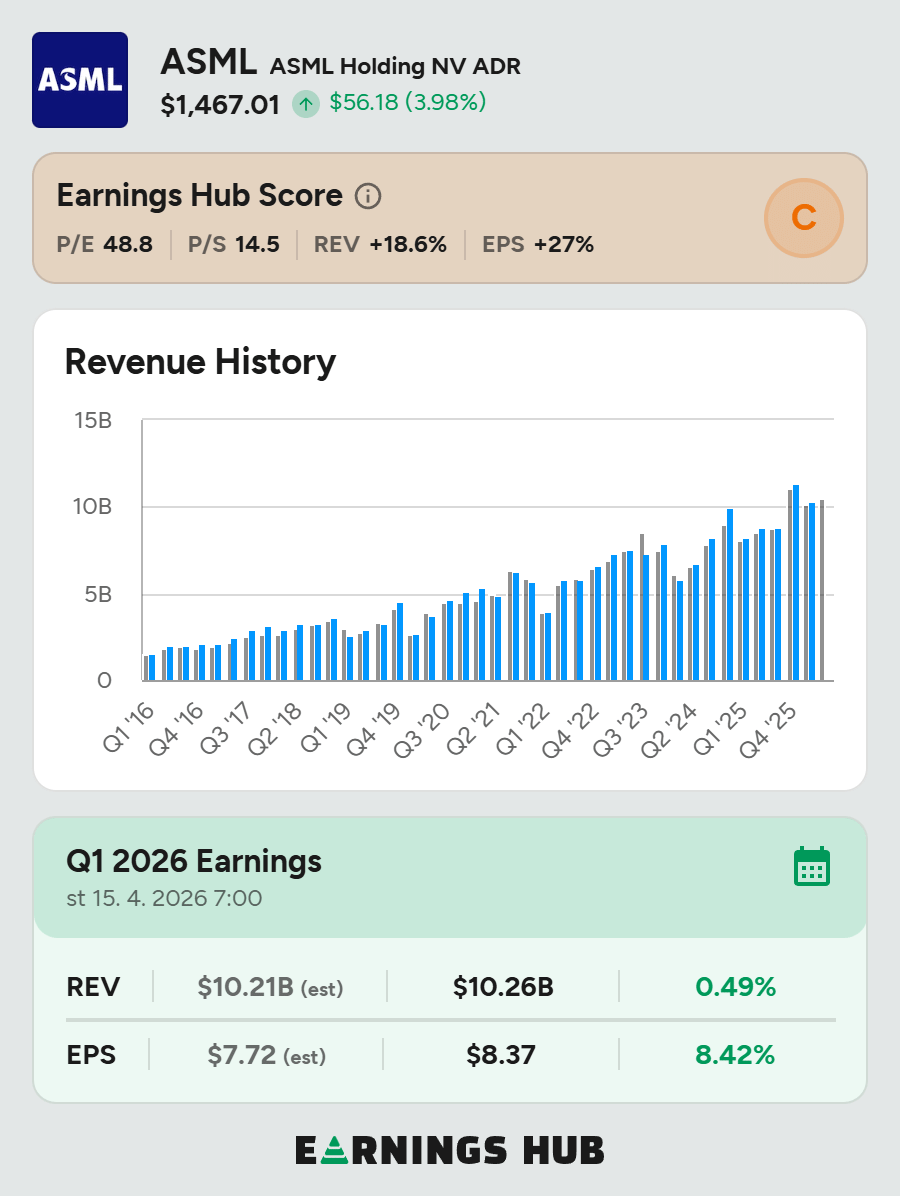900x1196 pixels.
Task: Select the P/S 14.5 metric
Action: pyautogui.click(x=234, y=244)
